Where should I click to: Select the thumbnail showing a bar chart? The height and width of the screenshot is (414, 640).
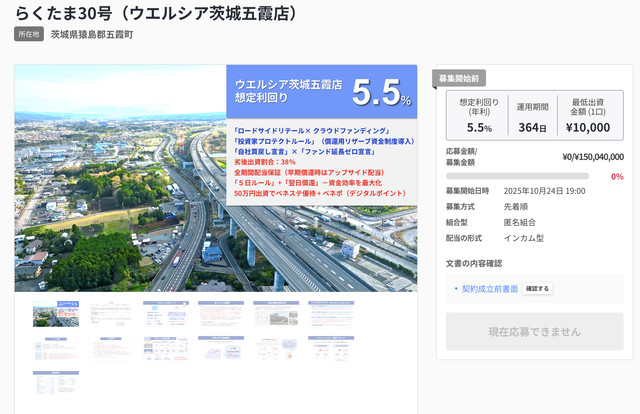[x=221, y=348]
